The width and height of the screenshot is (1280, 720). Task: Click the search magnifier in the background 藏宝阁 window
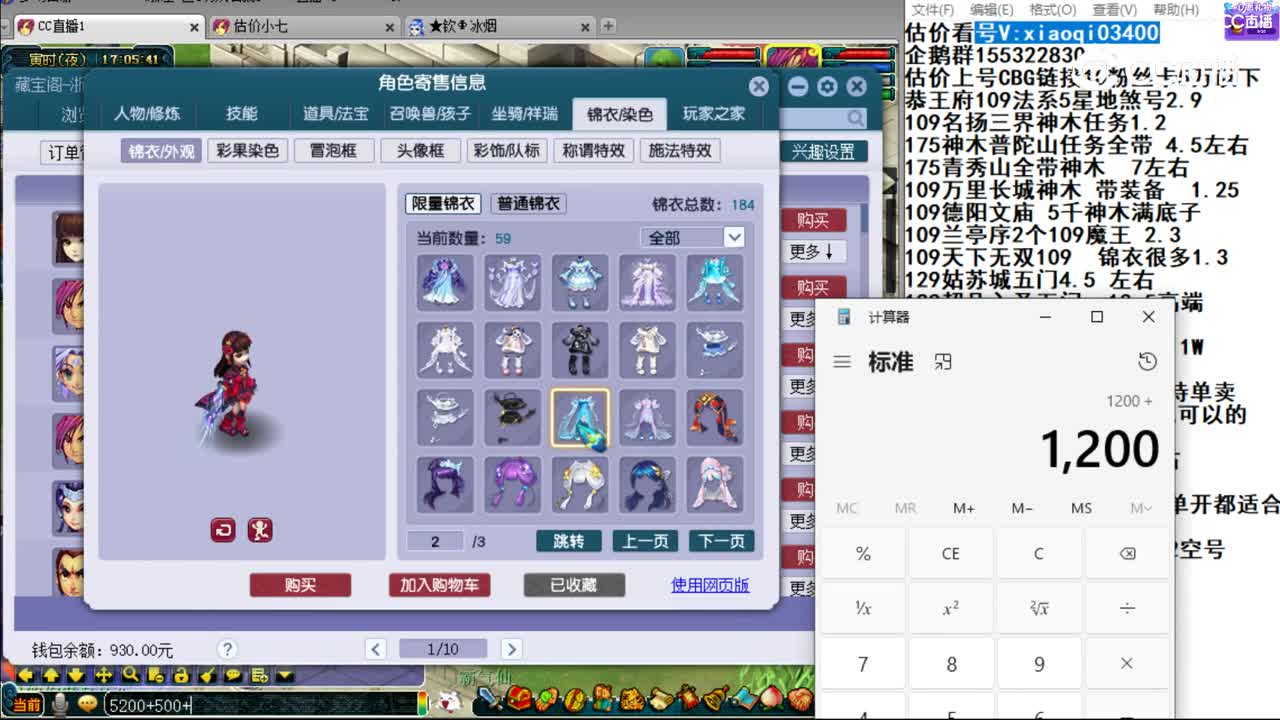[855, 118]
